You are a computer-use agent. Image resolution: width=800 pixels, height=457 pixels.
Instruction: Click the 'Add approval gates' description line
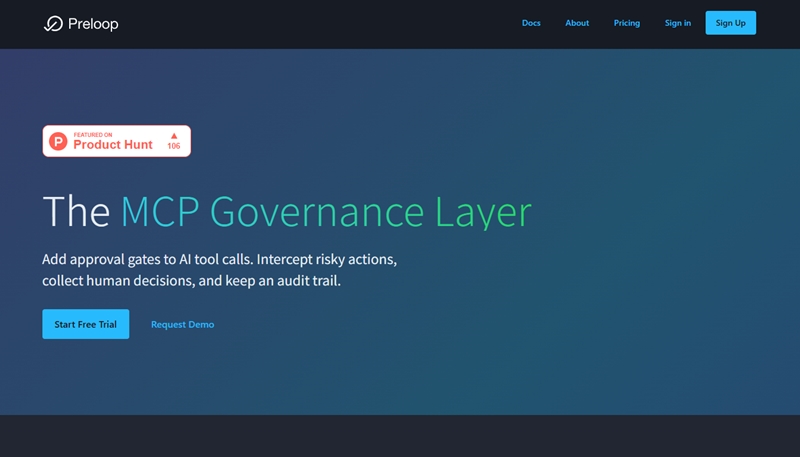219,259
